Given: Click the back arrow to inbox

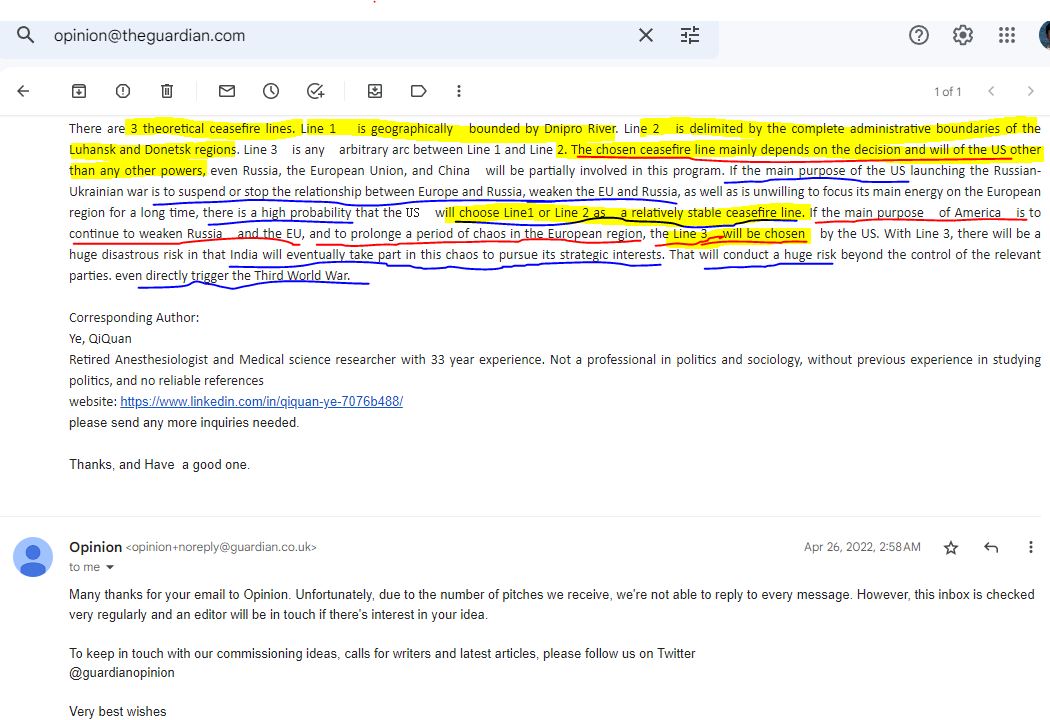Looking at the screenshot, I should point(23,91).
